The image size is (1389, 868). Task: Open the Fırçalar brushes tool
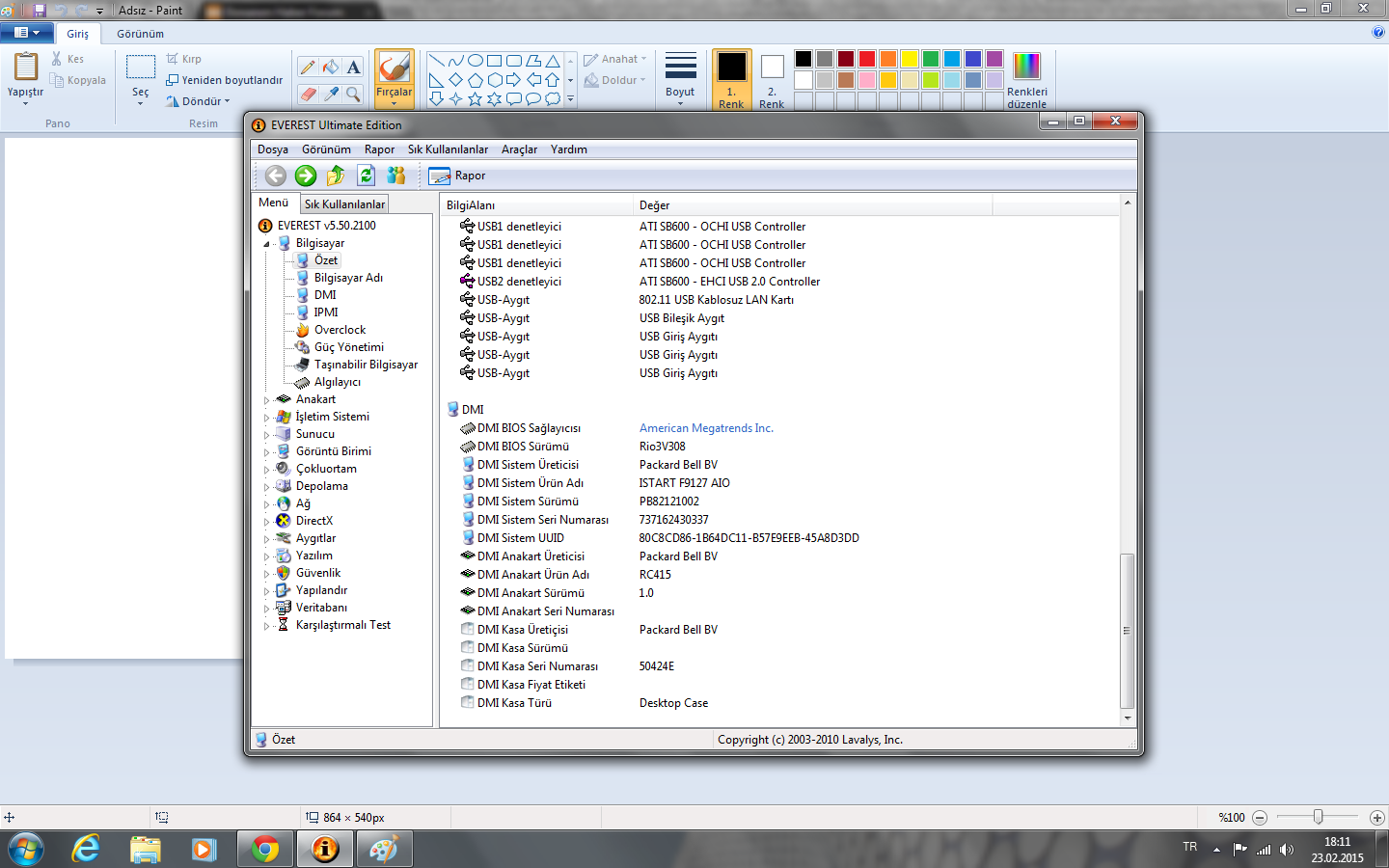pos(394,78)
